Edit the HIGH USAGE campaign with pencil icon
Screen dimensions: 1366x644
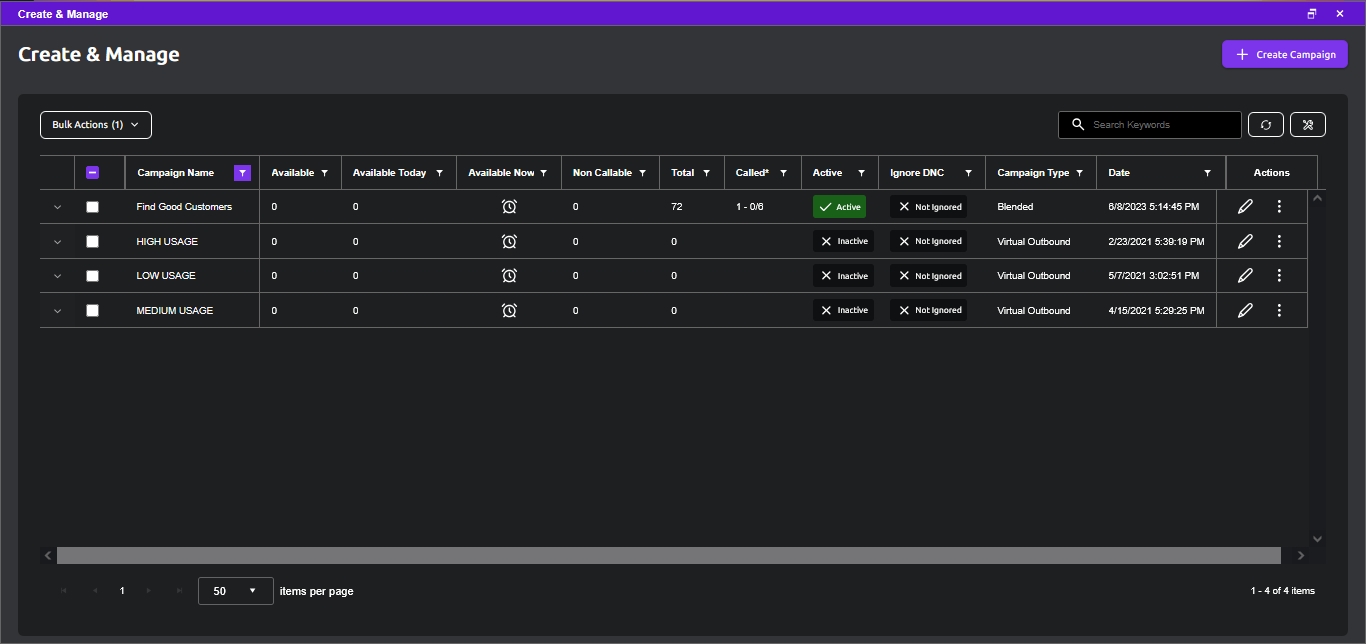[x=1245, y=241]
